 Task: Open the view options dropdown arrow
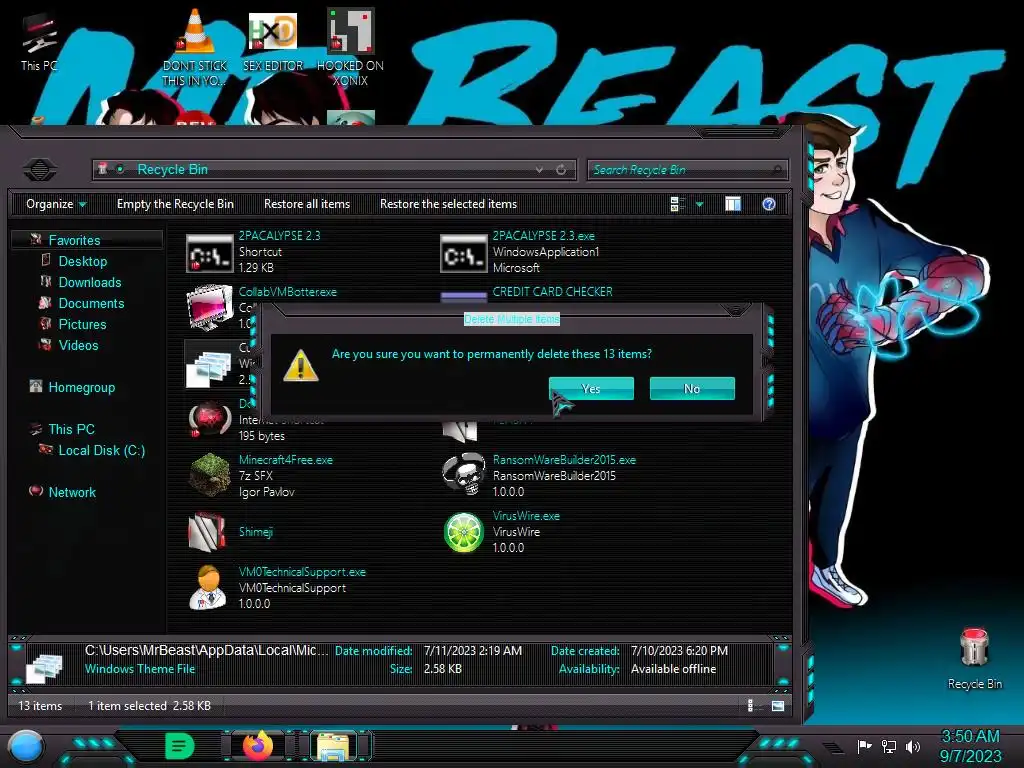click(699, 204)
